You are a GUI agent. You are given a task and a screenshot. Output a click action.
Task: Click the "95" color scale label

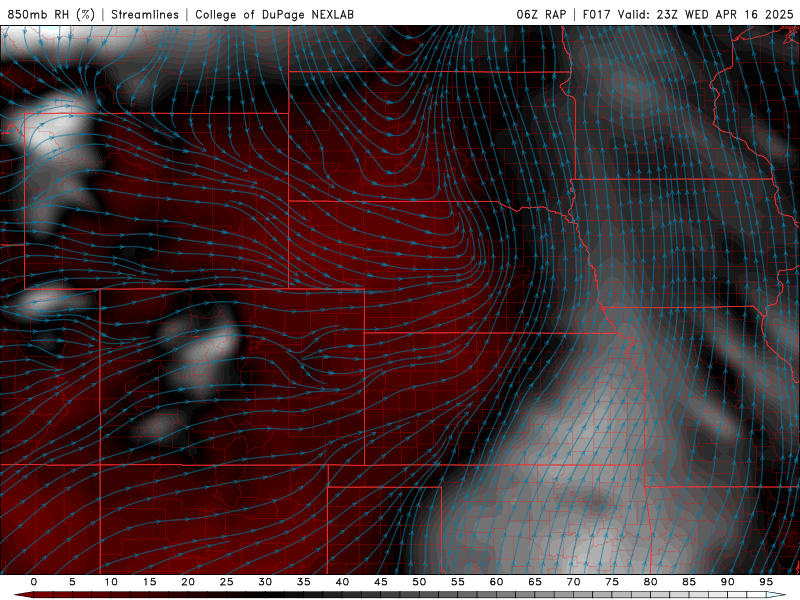pos(766,582)
